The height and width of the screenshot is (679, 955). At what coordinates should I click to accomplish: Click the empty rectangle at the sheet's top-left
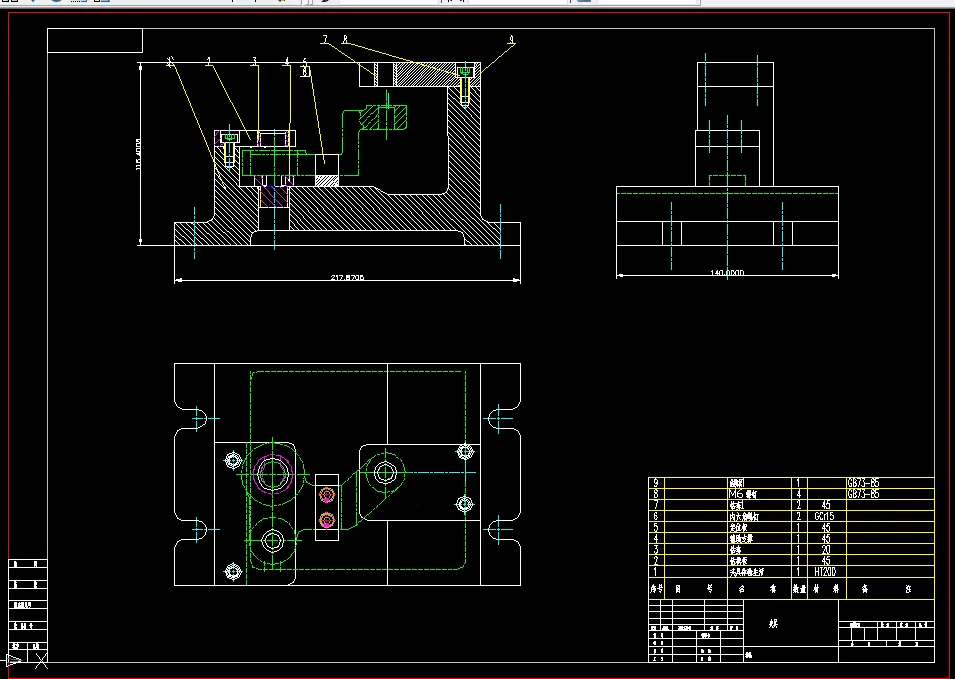(x=95, y=40)
